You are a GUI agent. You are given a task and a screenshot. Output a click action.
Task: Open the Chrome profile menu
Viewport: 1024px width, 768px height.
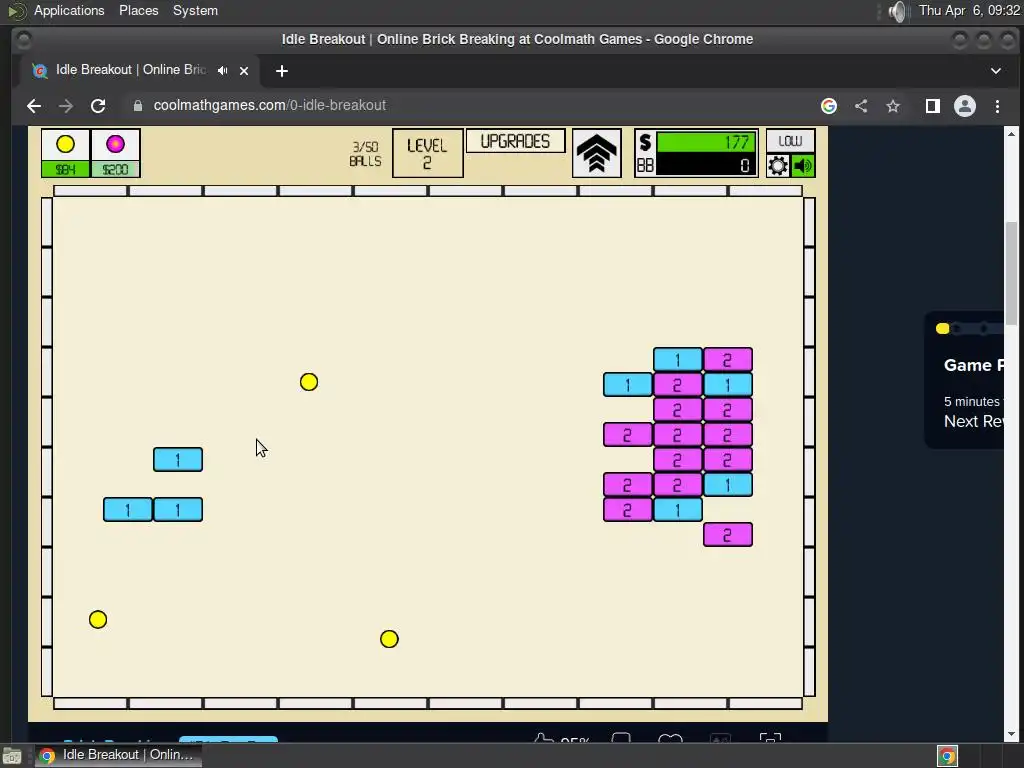(965, 106)
